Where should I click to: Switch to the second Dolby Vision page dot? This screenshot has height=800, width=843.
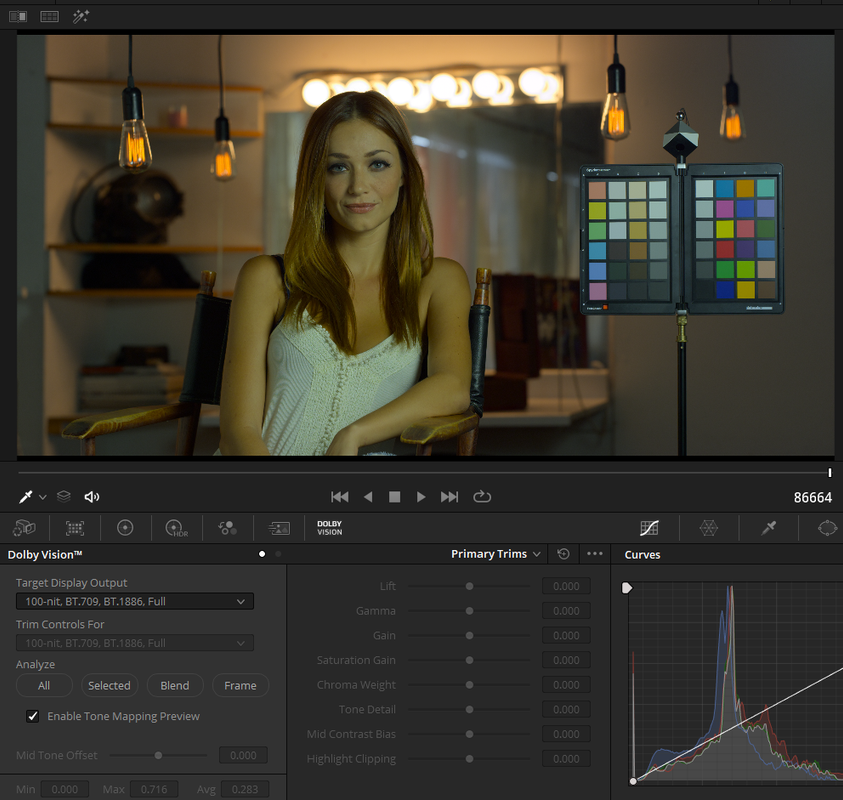click(x=278, y=554)
